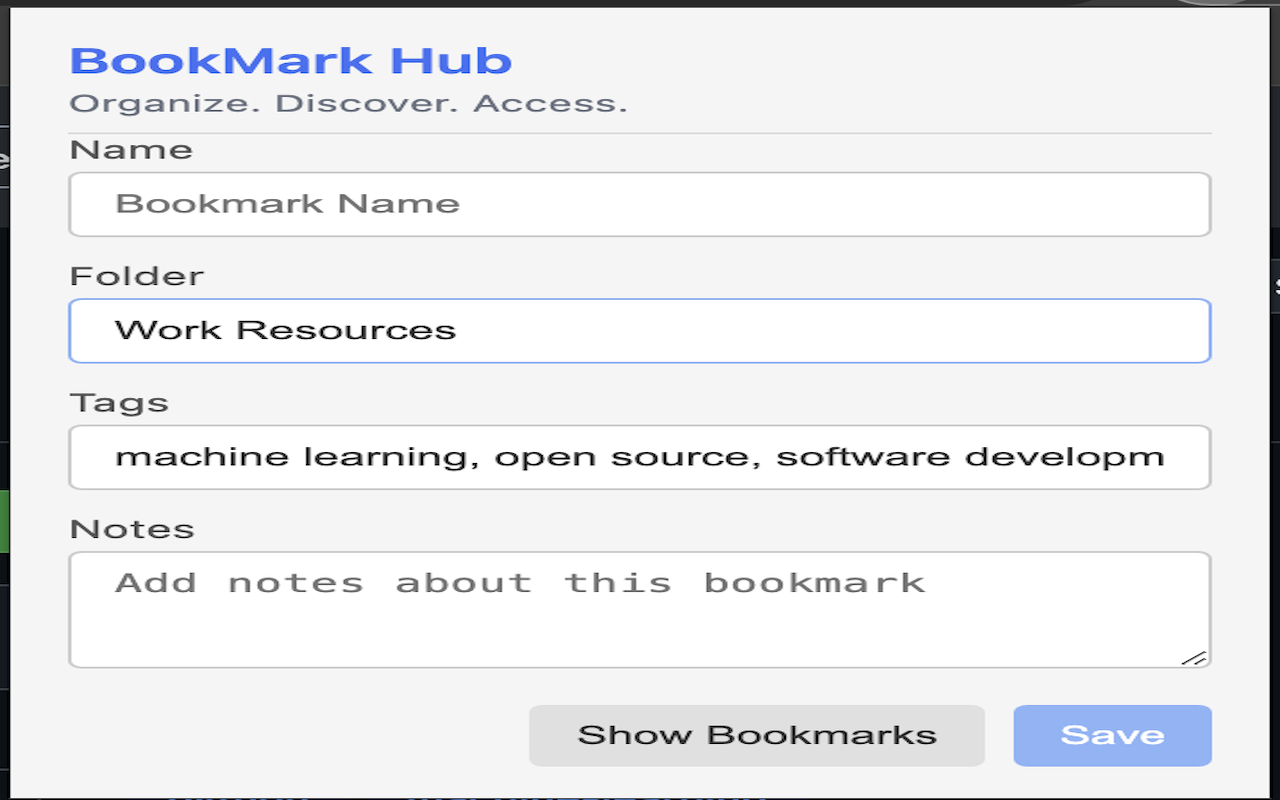
Task: Click the Notes label
Action: tap(131, 528)
